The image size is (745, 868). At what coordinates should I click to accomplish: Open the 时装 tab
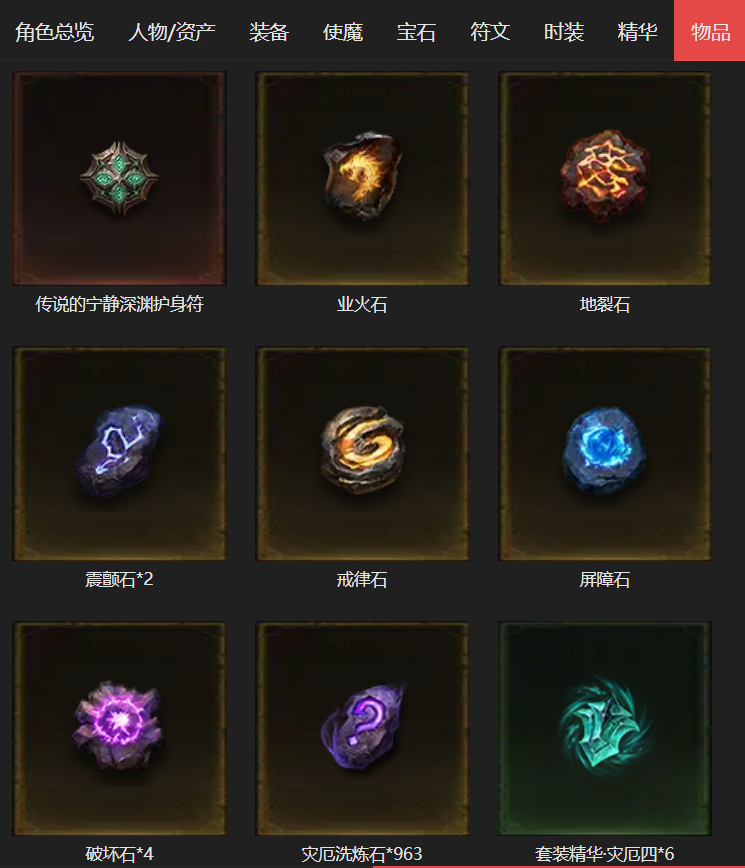click(563, 32)
